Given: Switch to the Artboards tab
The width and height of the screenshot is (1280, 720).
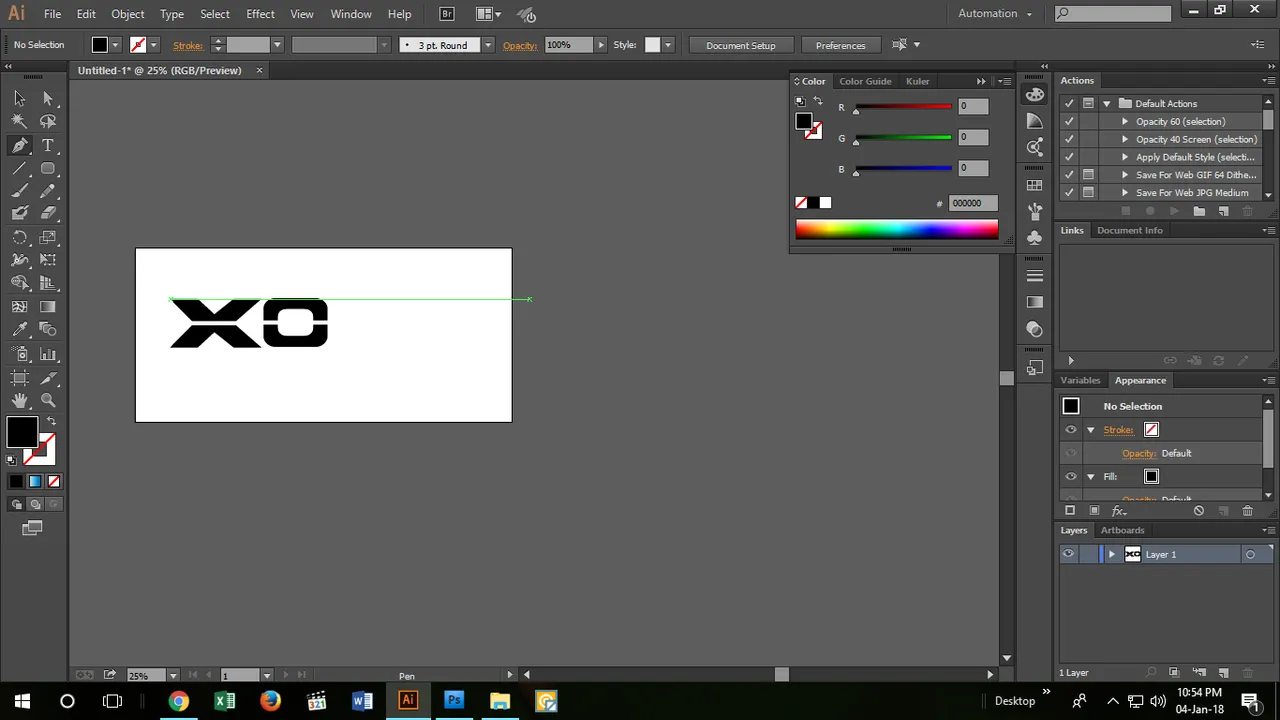Looking at the screenshot, I should pyautogui.click(x=1122, y=530).
